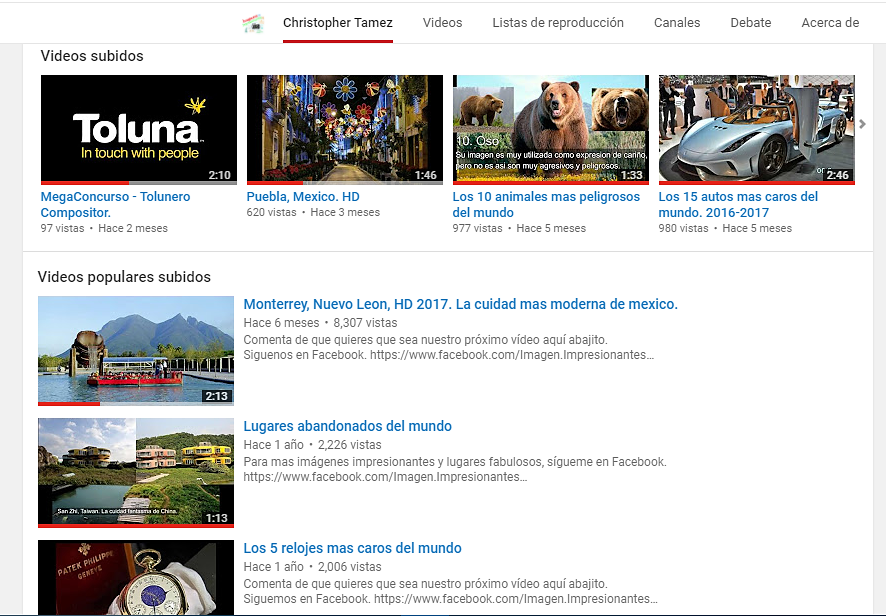Open Los 10 animales mas peligrosos link
Screen dimensions: 886x616
[x=546, y=205]
